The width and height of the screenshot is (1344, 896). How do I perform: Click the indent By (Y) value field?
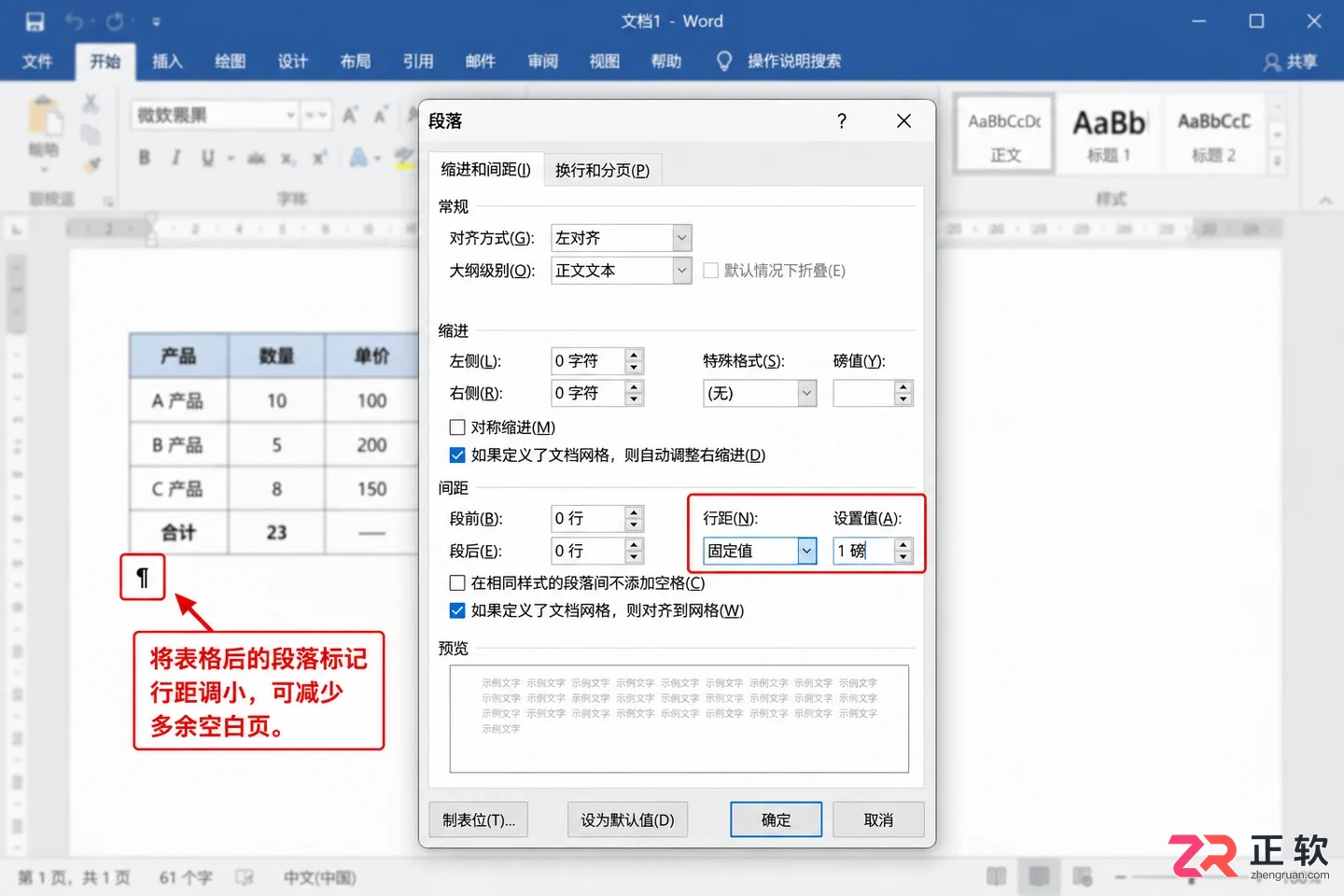point(864,394)
